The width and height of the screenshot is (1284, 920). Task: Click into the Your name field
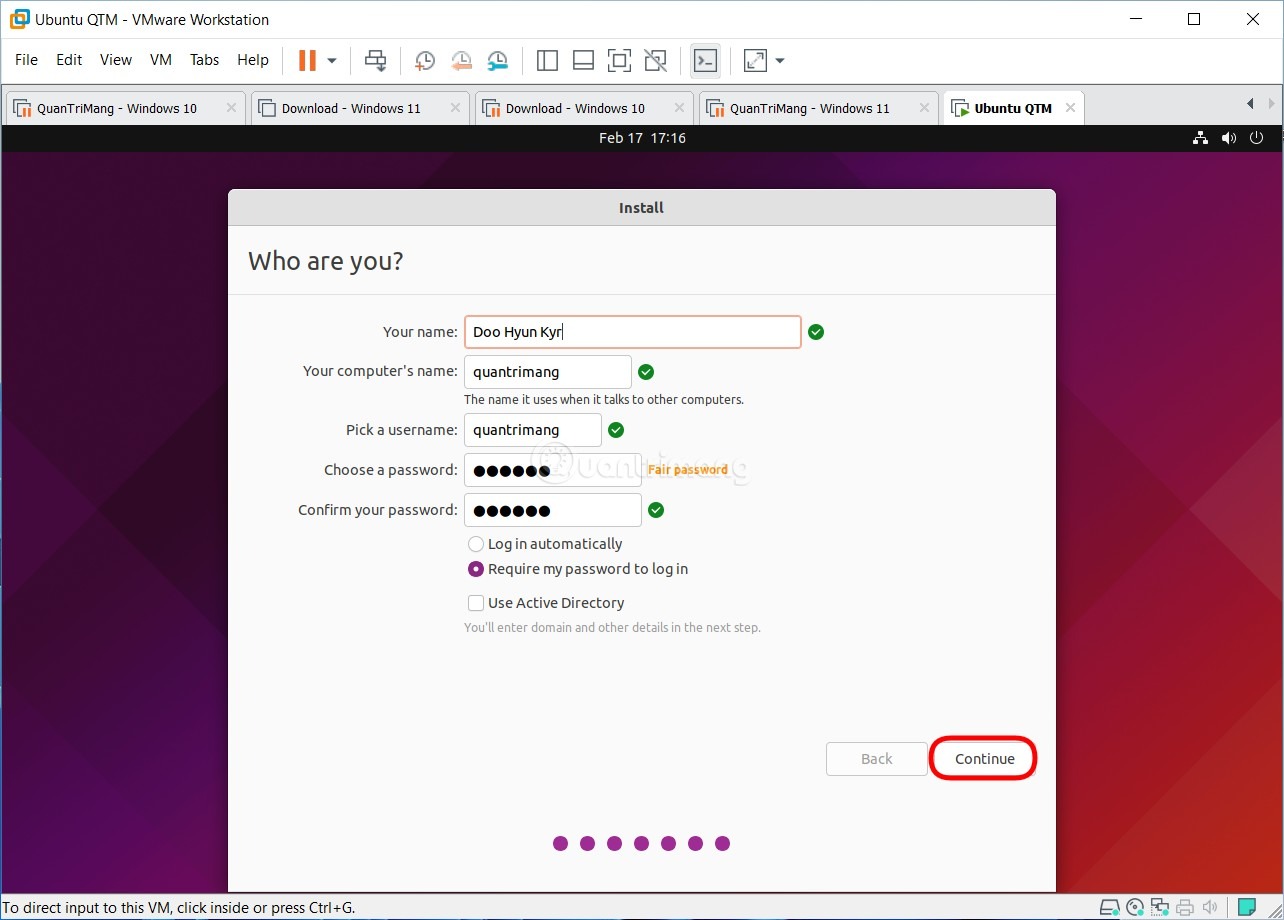coord(633,332)
